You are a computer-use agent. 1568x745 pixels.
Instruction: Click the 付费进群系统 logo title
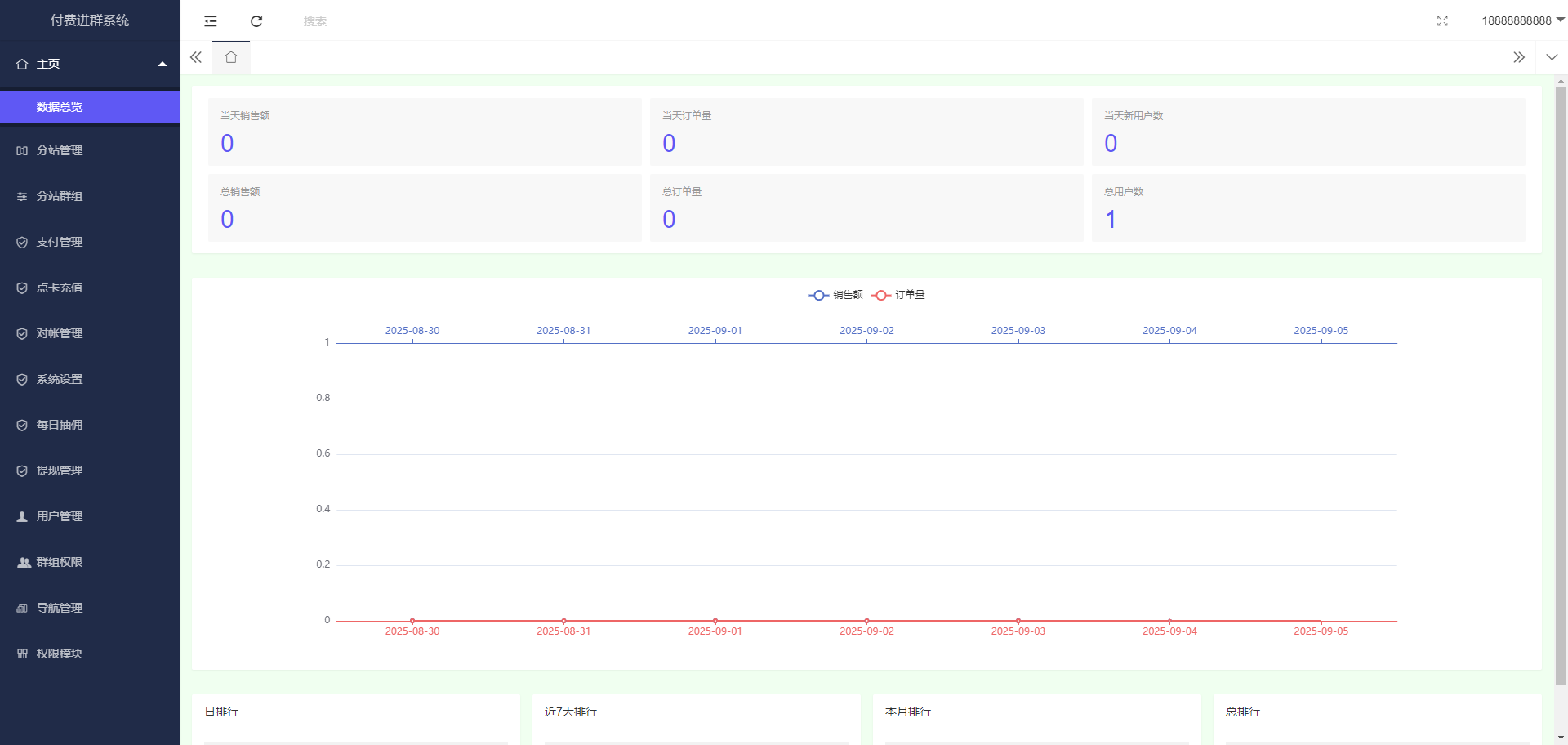[x=90, y=20]
